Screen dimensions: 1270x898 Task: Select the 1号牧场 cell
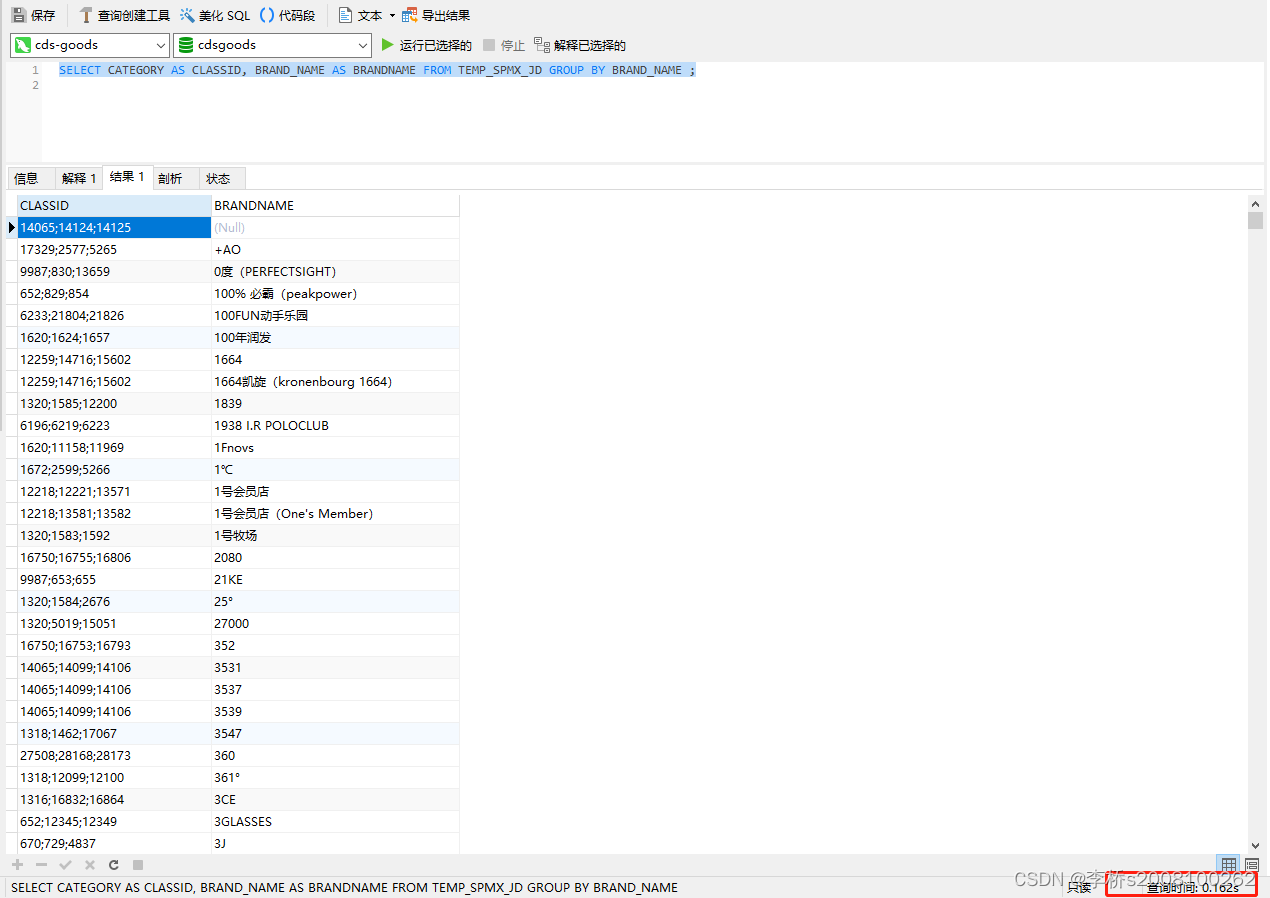click(x=335, y=535)
